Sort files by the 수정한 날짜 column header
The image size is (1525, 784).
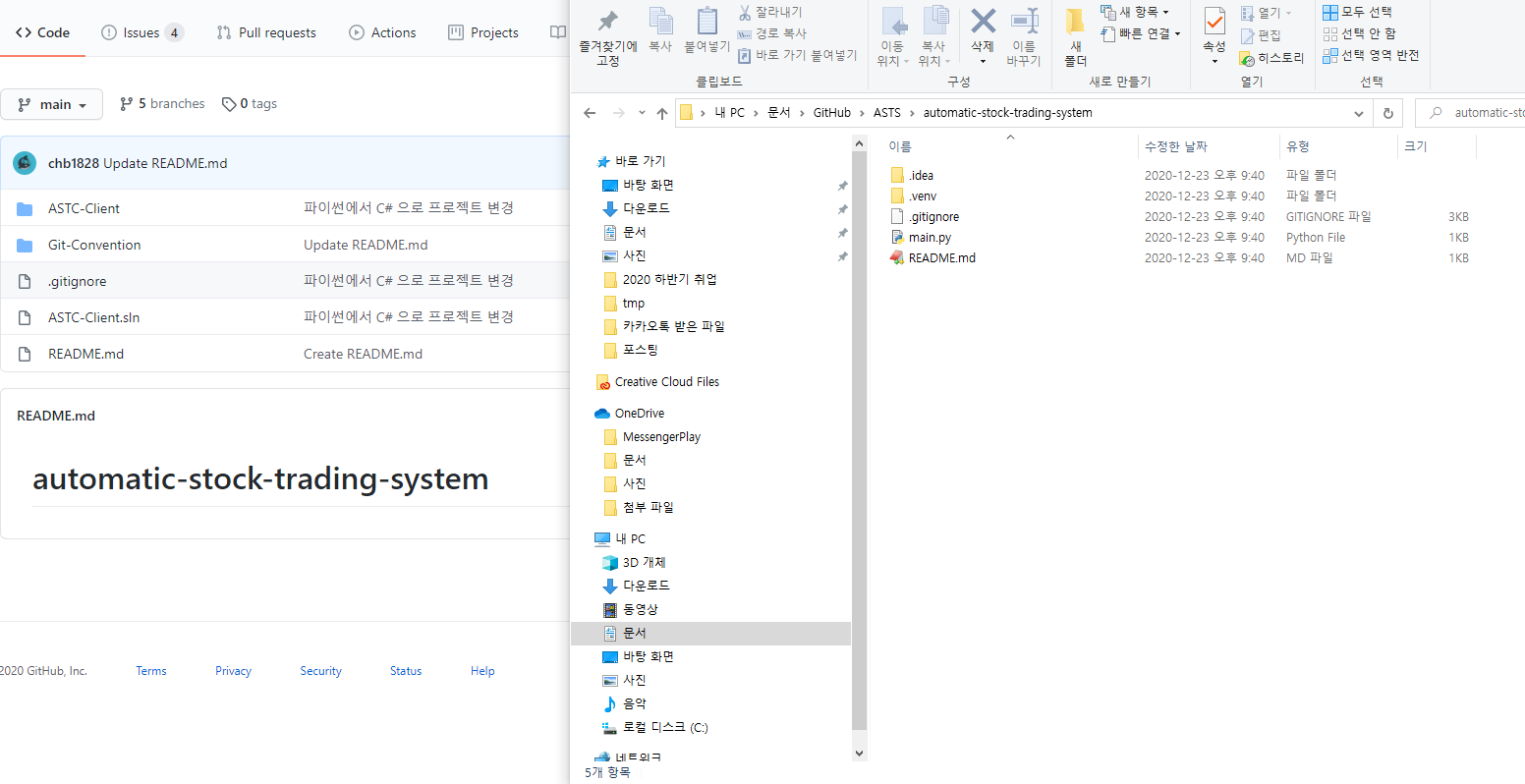[x=1175, y=146]
